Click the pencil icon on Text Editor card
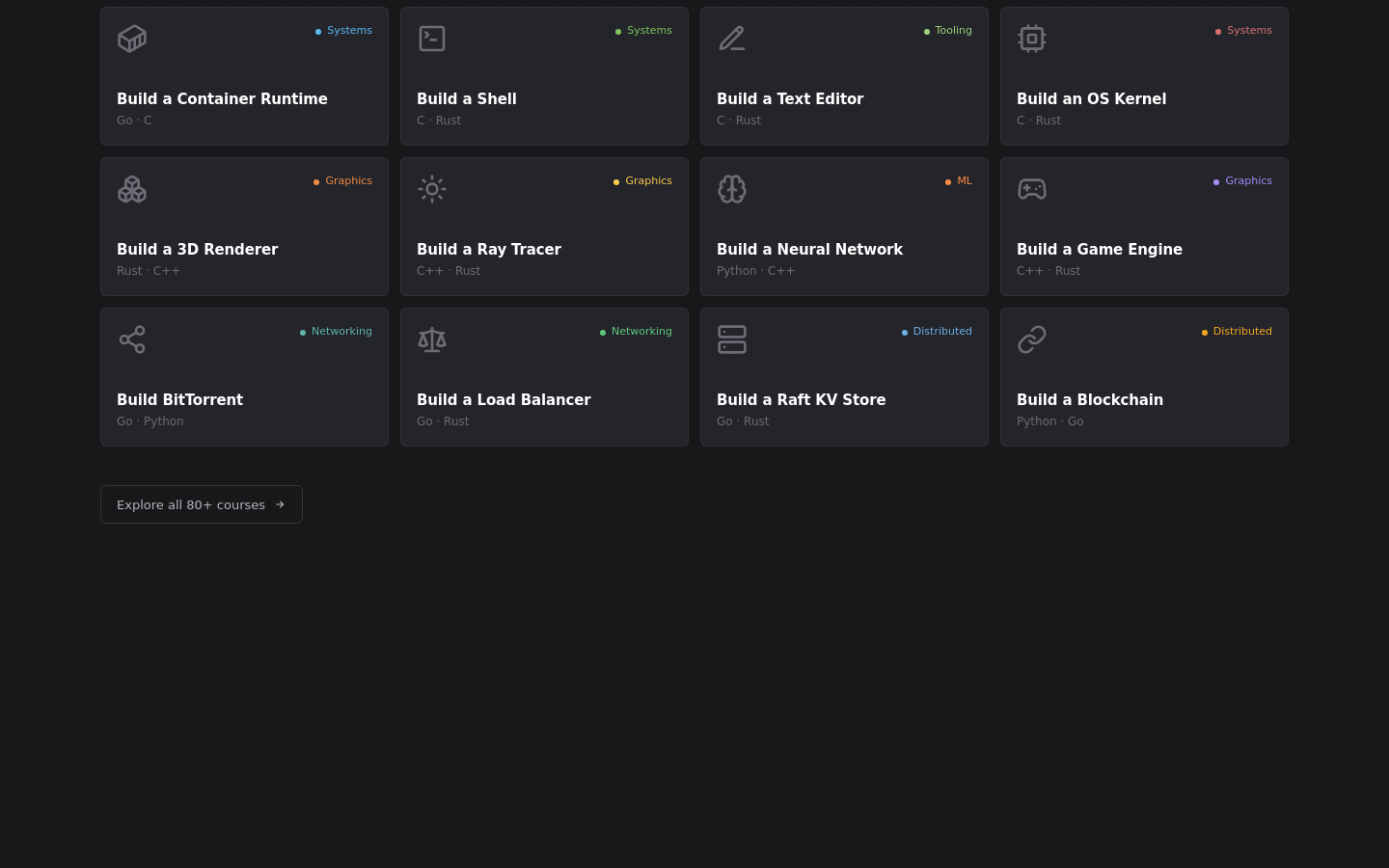Image resolution: width=1389 pixels, height=868 pixels. 732,39
